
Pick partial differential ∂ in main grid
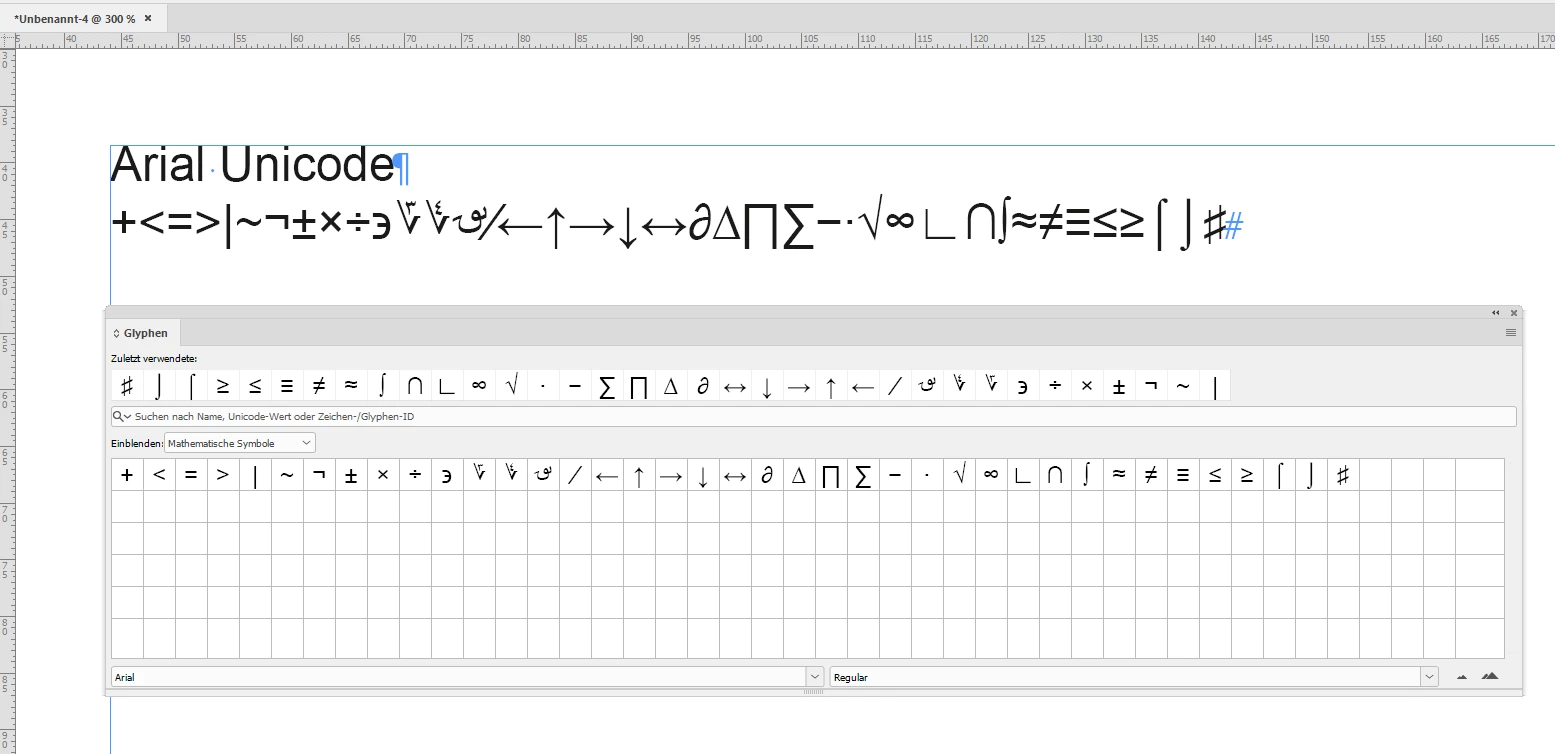point(767,475)
